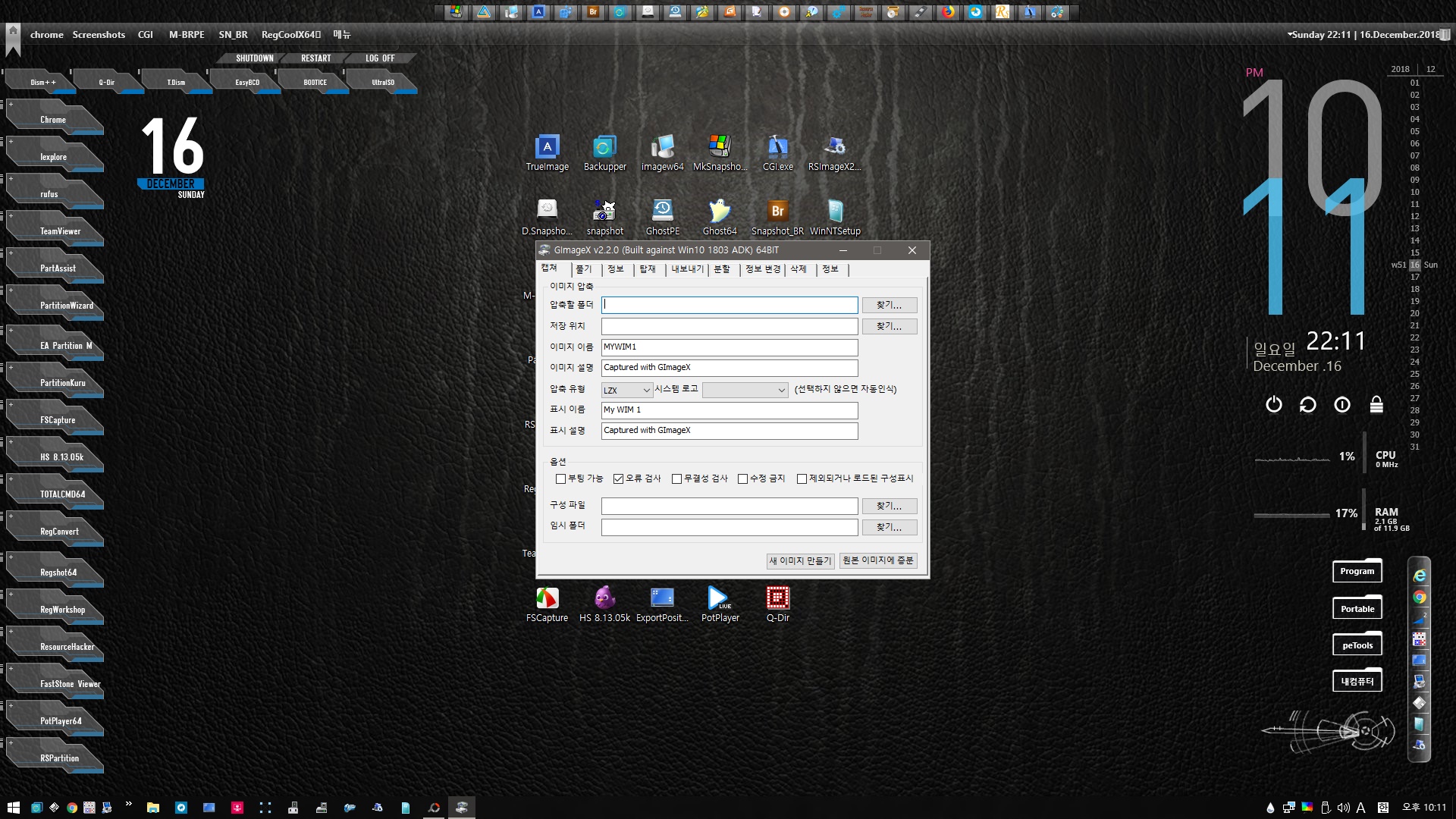Viewport: 1456px width, 819px height.
Task: Open 시스템 로고 dropdown
Action: 745,390
